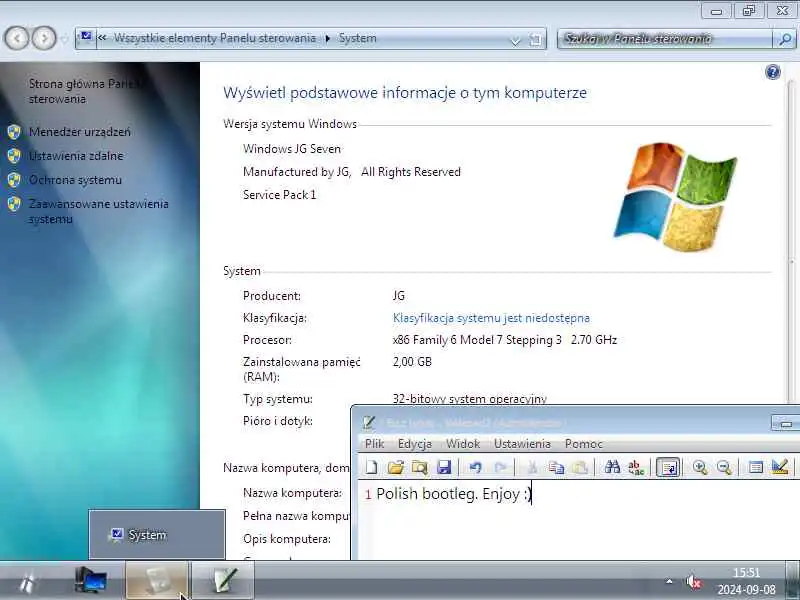800x600 pixels.
Task: Go to Strona główna Panelu sterowania
Action: point(84,91)
